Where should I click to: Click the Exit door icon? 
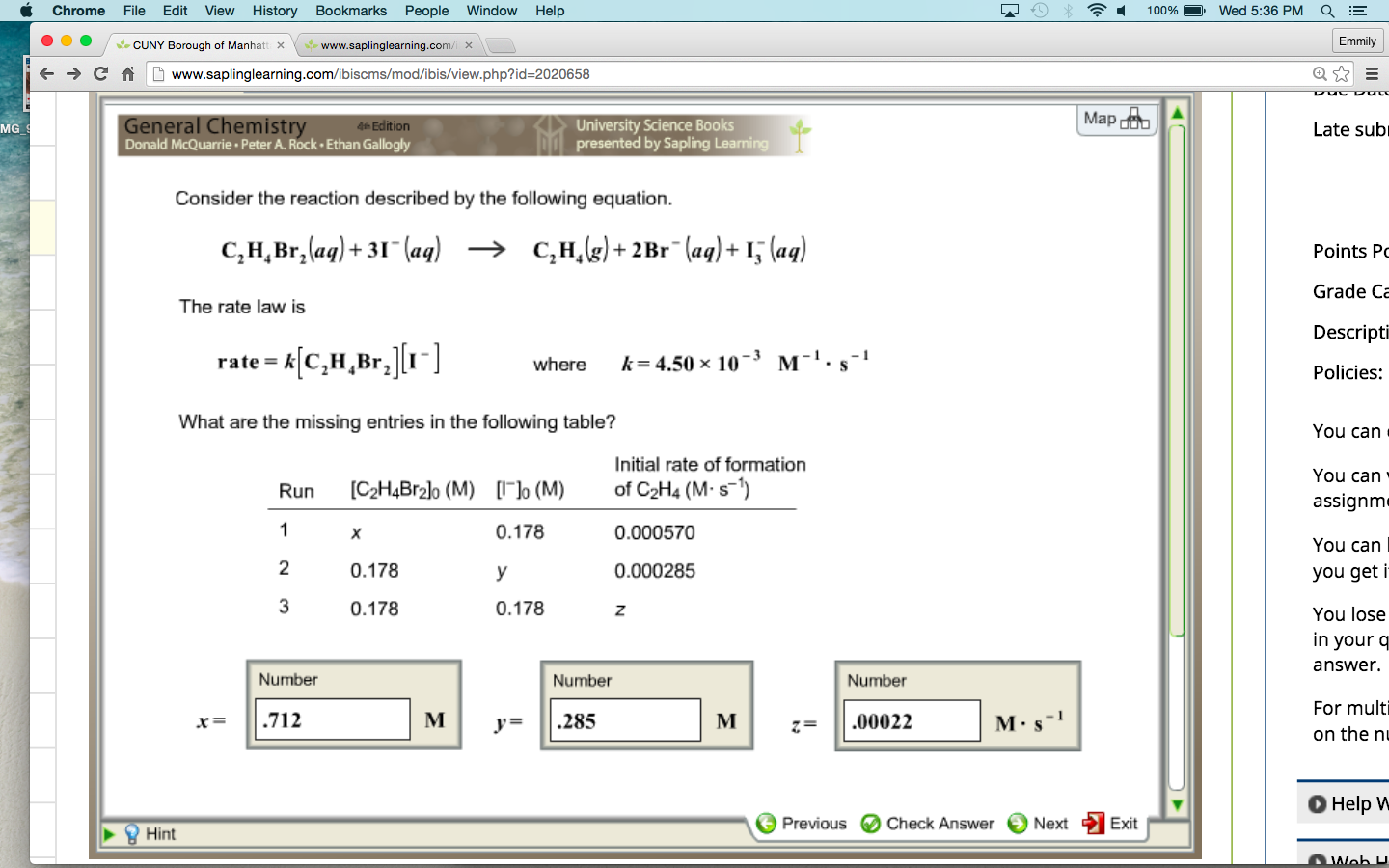pos(1094,824)
